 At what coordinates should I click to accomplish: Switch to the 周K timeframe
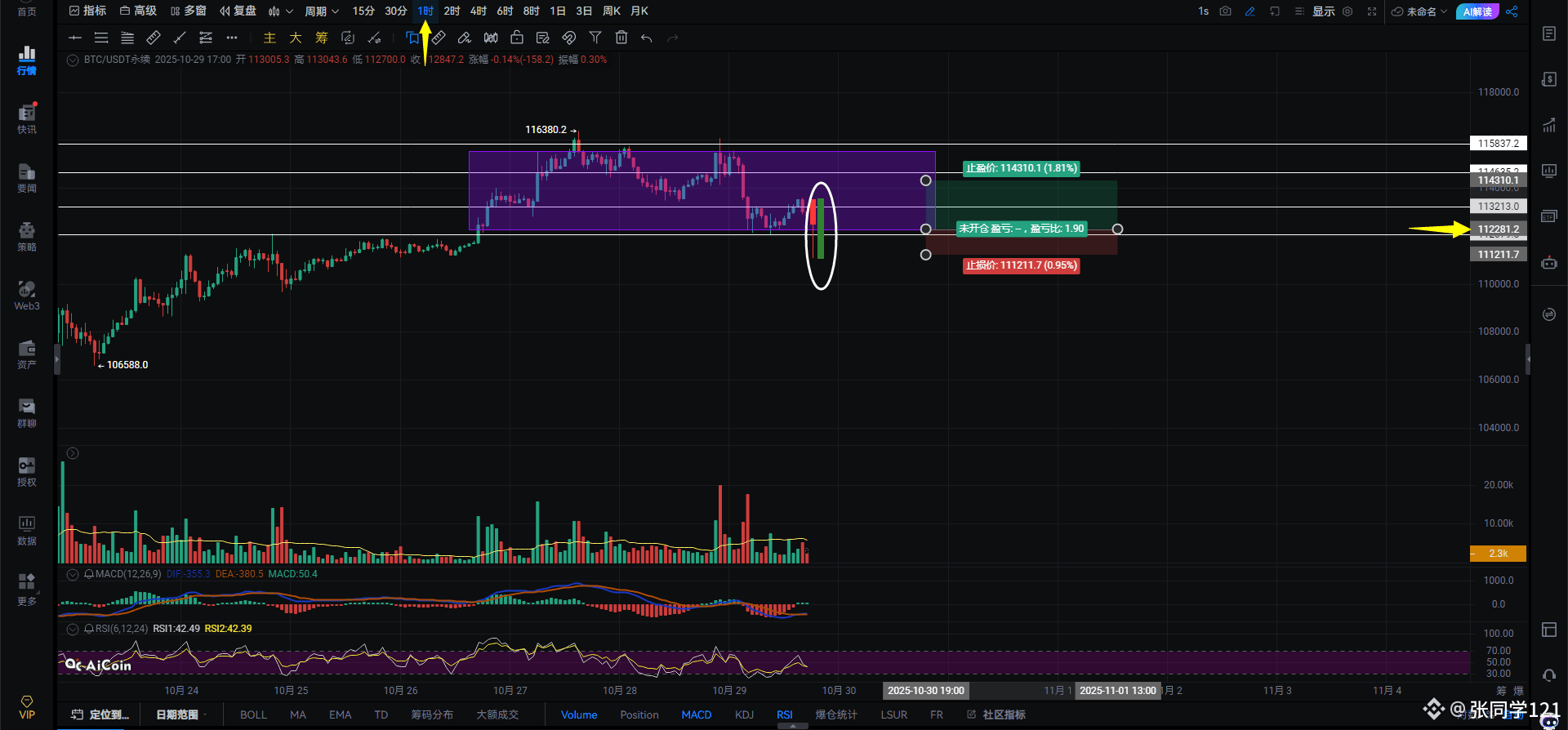612,11
